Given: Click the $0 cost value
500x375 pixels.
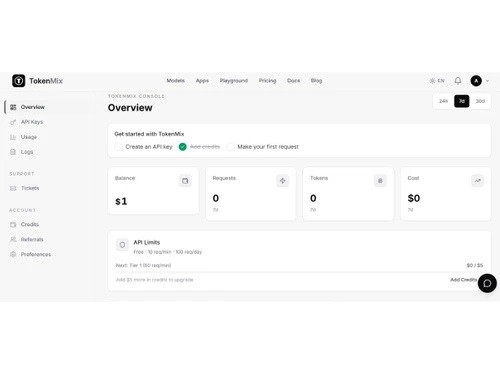Looking at the screenshot, I should pyautogui.click(x=414, y=198).
